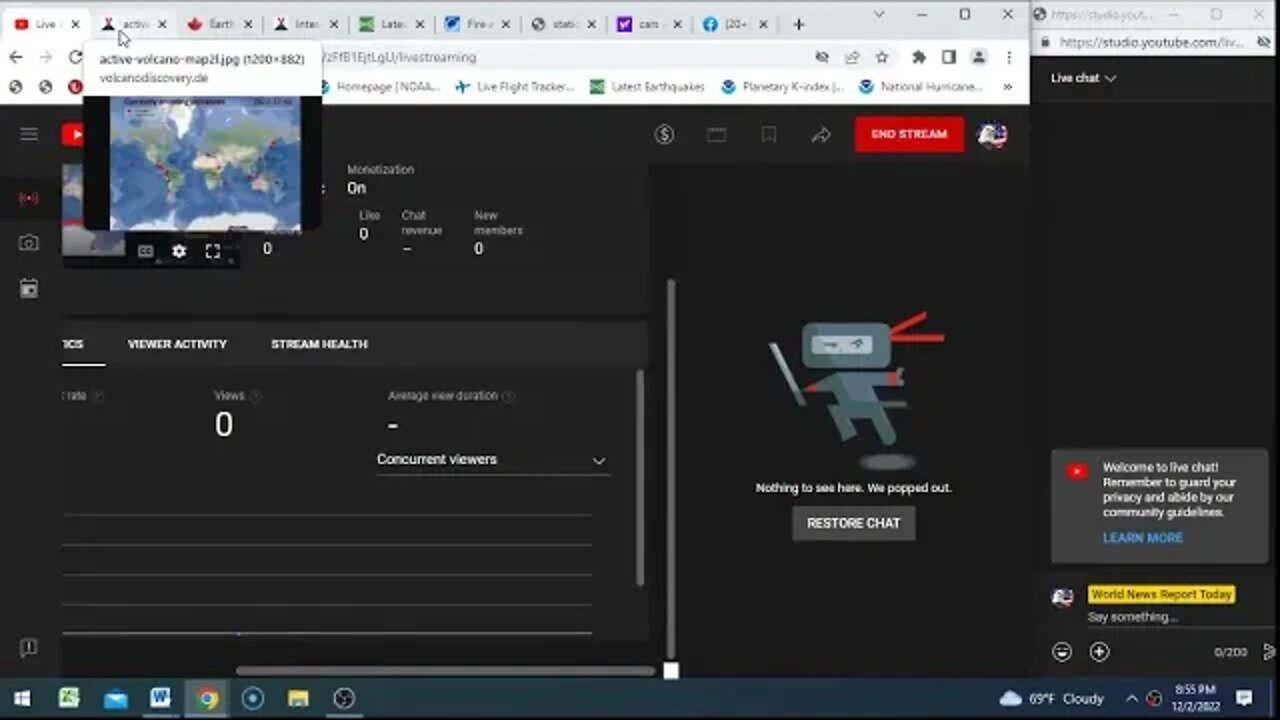Viewport: 1280px width, 720px height.
Task: Click the stream preview thumbnail
Action: point(150,215)
